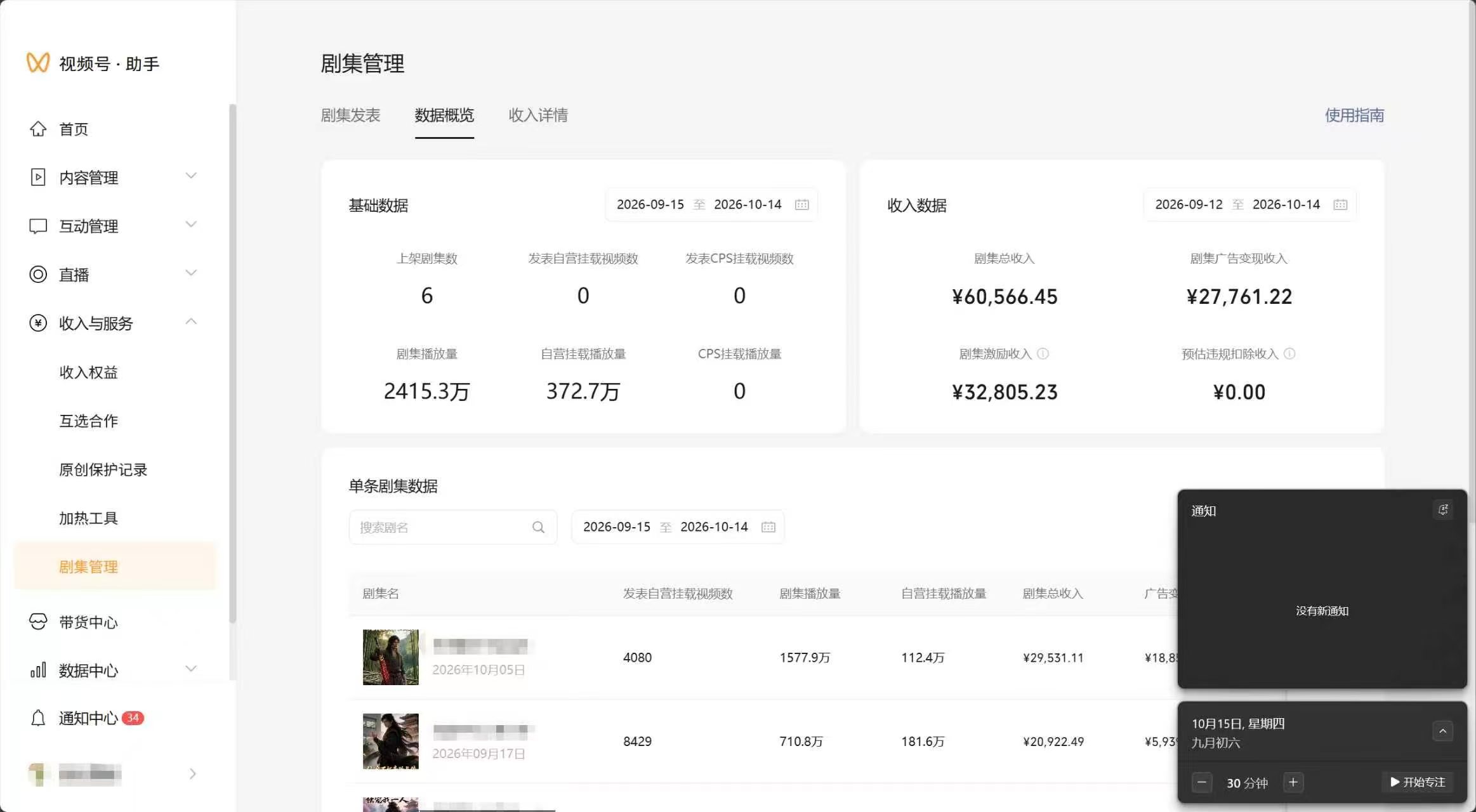
Task: Click the 内容管理 play icon
Action: click(x=38, y=177)
